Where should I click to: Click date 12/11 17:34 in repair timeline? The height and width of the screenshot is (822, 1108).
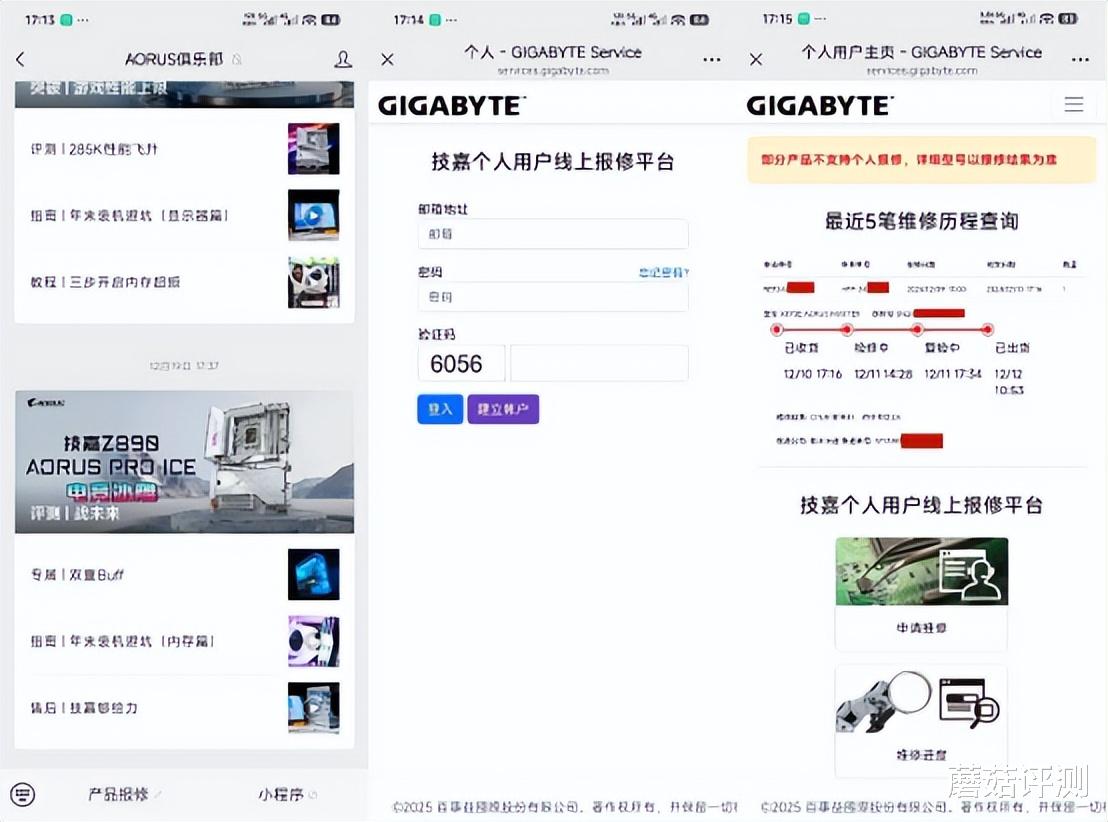coord(953,374)
